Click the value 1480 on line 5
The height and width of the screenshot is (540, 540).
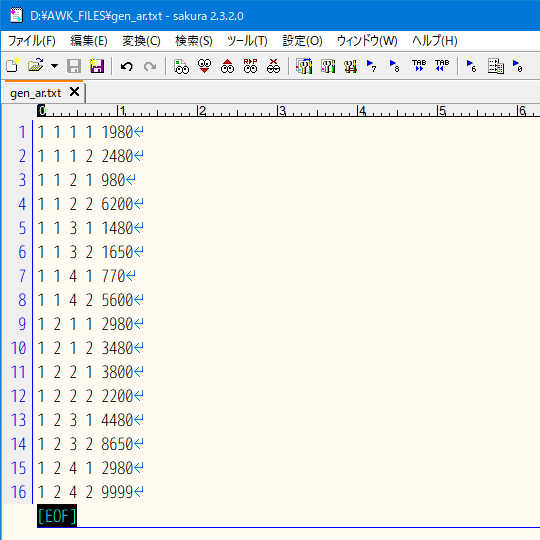[x=117, y=228]
